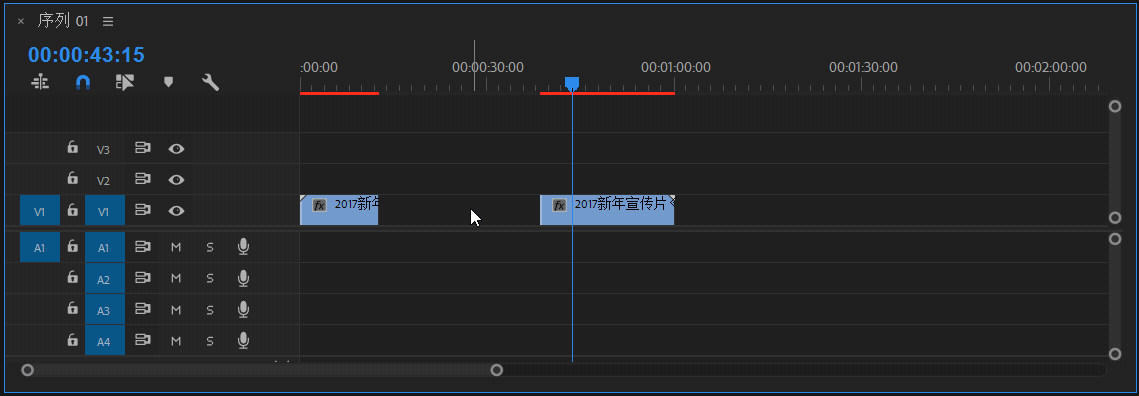
Task: Toggle lock on track A3
Action: (72, 309)
